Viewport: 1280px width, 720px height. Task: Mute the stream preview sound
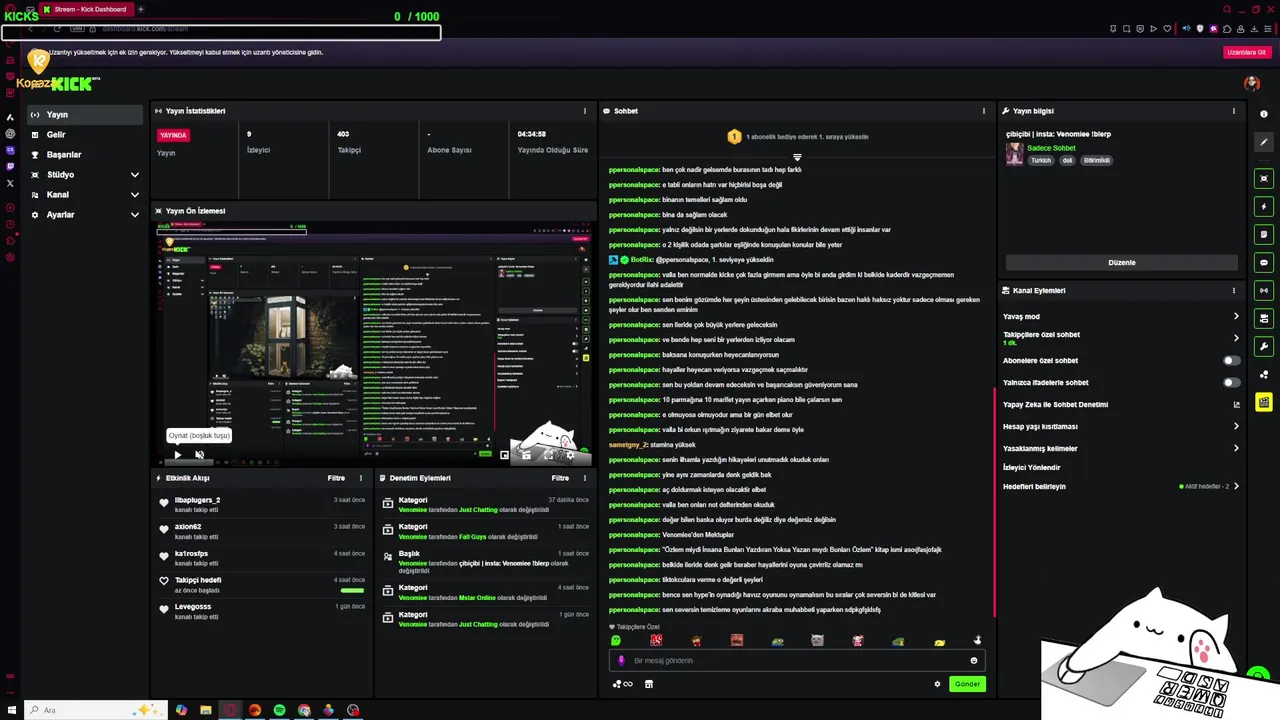[200, 455]
